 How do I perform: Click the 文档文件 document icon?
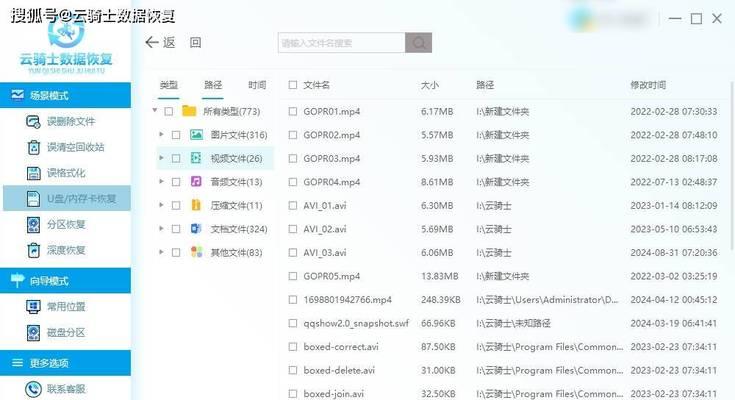point(196,229)
